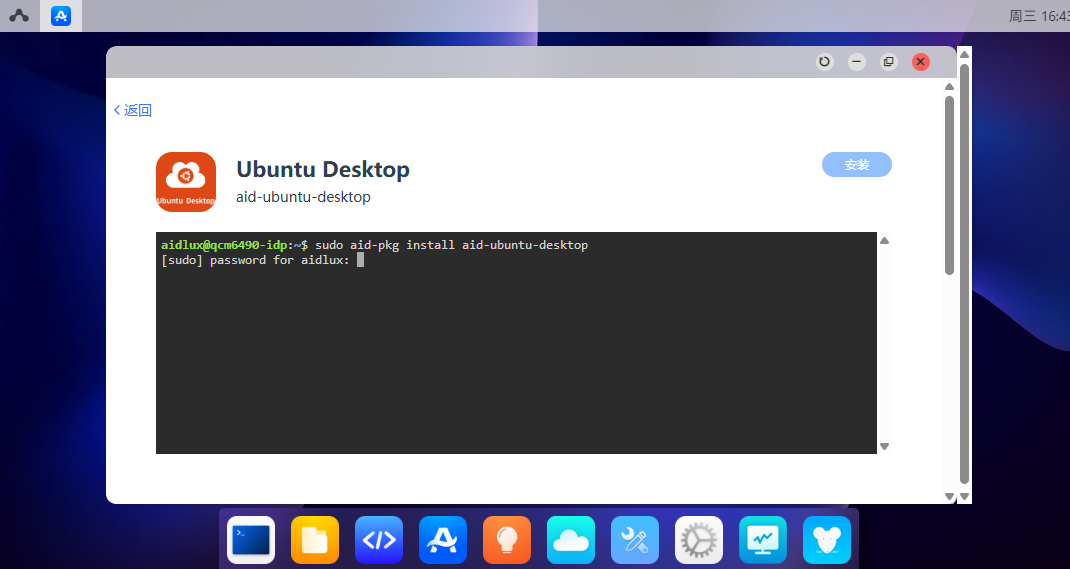Open the system settings gear icon
This screenshot has width=1070, height=569.
click(x=699, y=540)
